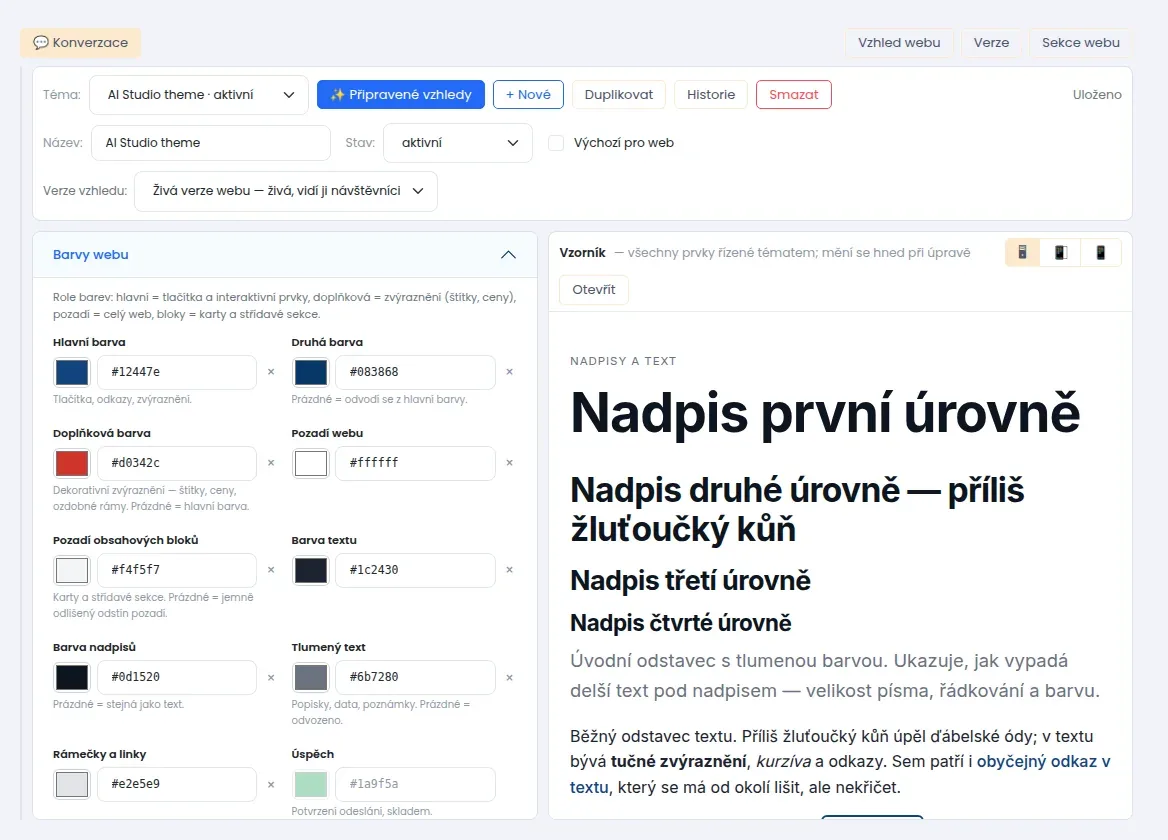Viewport: 1168px width, 840px height.
Task: Click the speech bubble icon in Konverzace
Action: 40,42
